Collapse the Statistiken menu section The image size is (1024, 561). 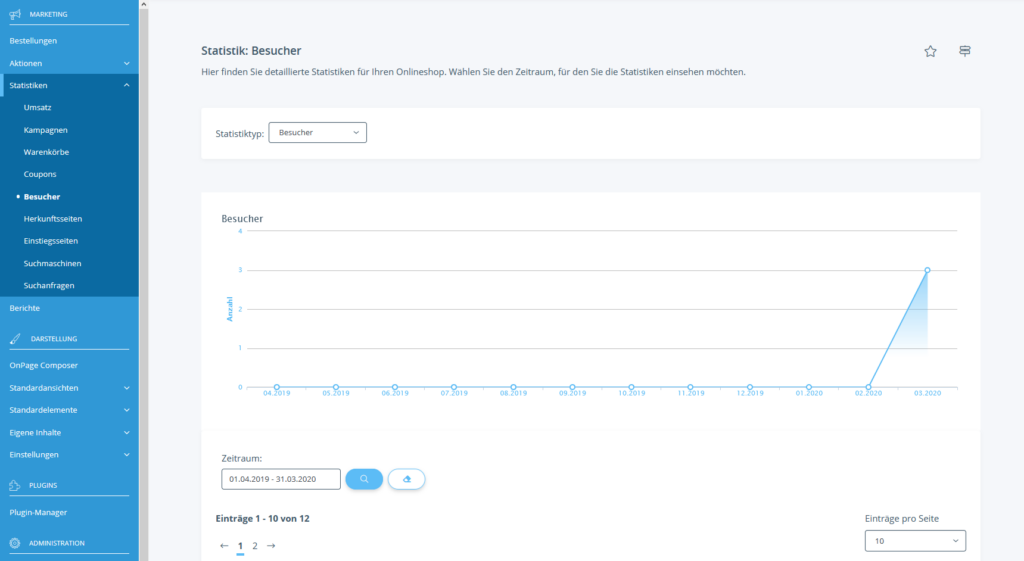point(126,86)
